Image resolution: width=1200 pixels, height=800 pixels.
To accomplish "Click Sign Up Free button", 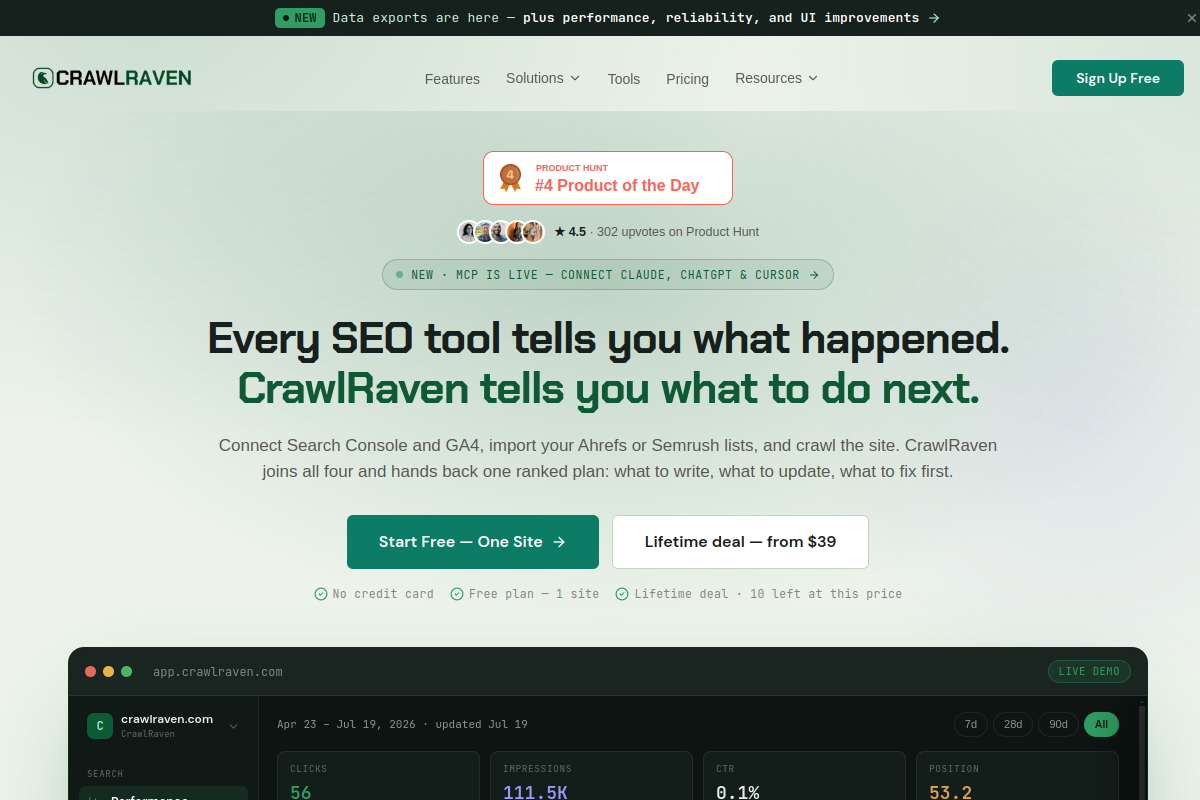I will [x=1118, y=78].
